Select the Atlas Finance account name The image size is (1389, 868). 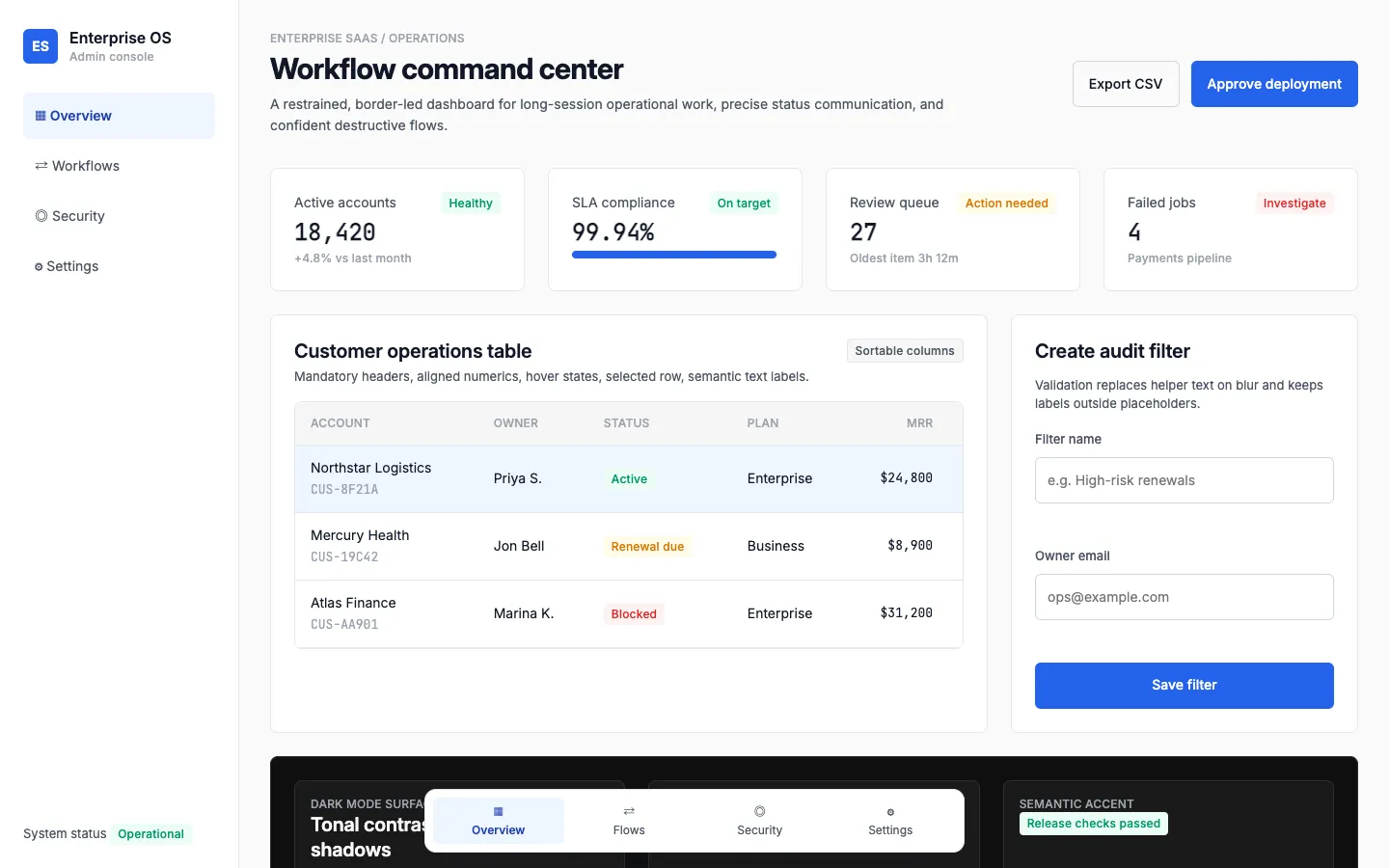coord(353,603)
